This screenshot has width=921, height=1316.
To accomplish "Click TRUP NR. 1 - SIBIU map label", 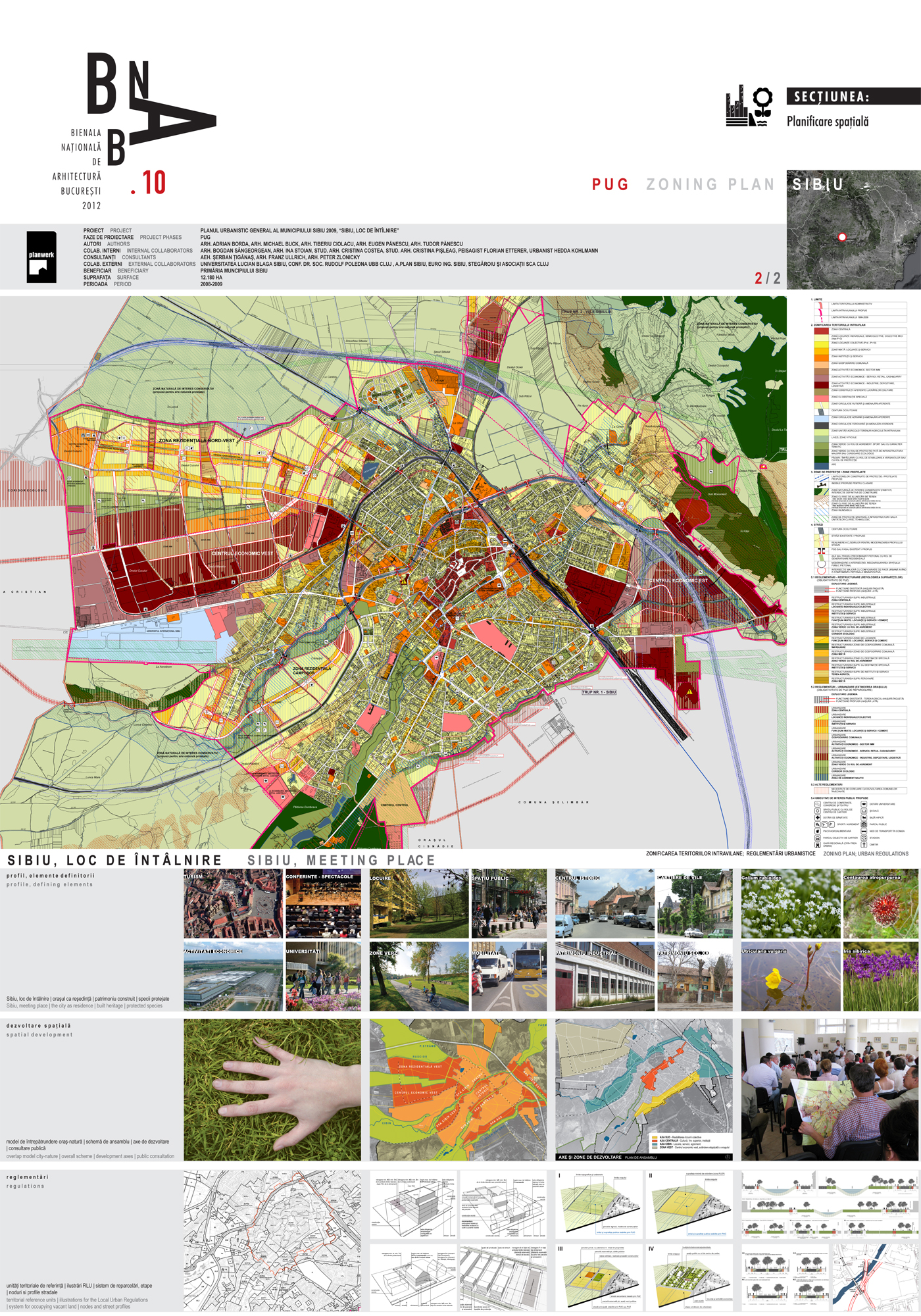I will pyautogui.click(x=599, y=692).
